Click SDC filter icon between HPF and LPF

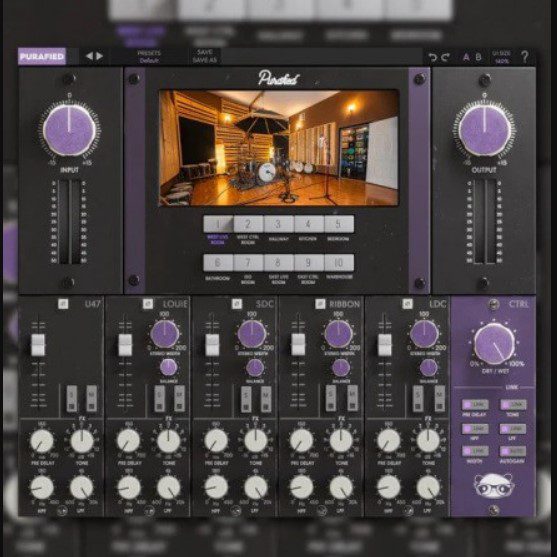pyautogui.click(x=236, y=511)
